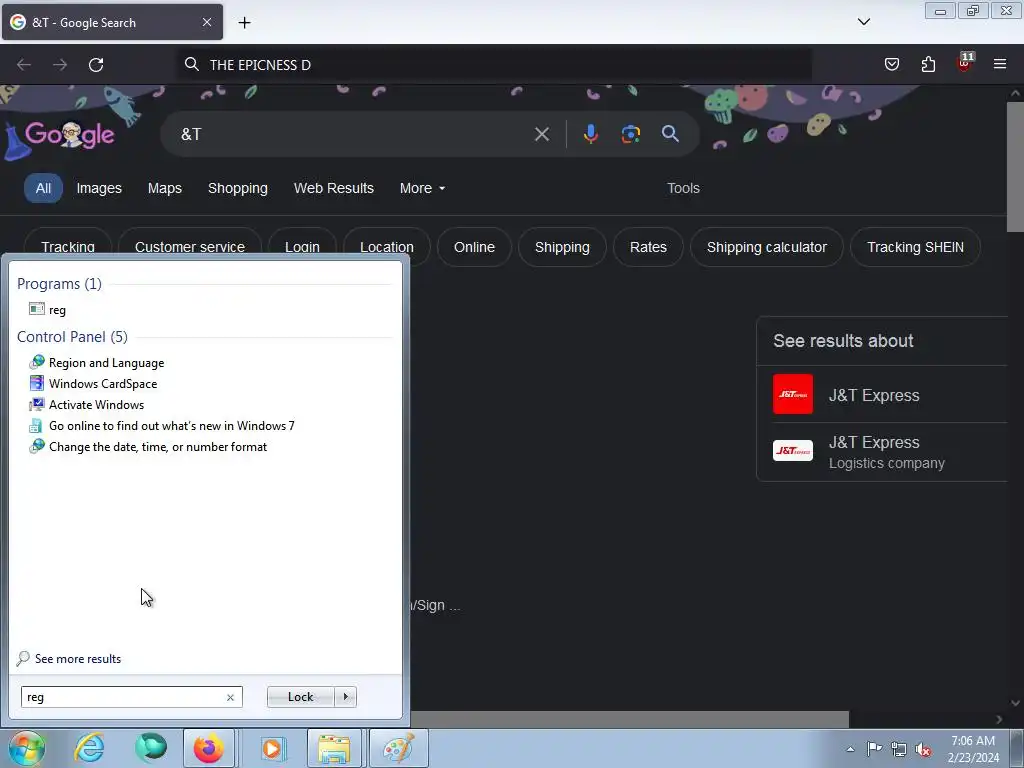Open J&T Express Logistics company result
1024x768 pixels.
[886, 452]
